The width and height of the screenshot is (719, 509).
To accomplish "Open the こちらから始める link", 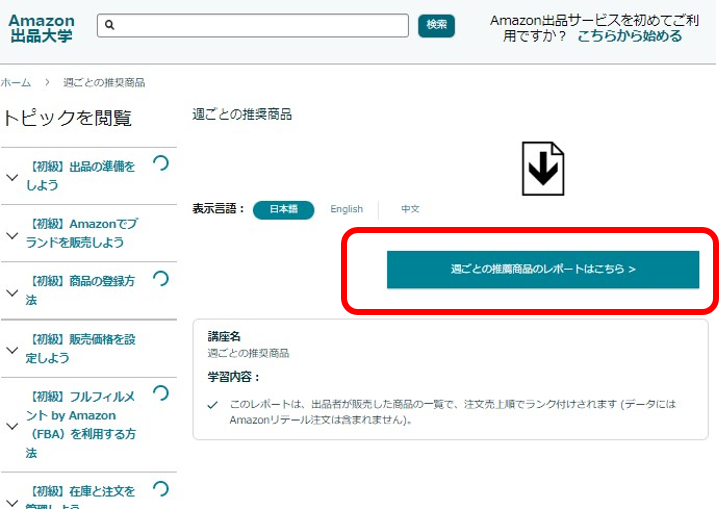I will pyautogui.click(x=629, y=36).
